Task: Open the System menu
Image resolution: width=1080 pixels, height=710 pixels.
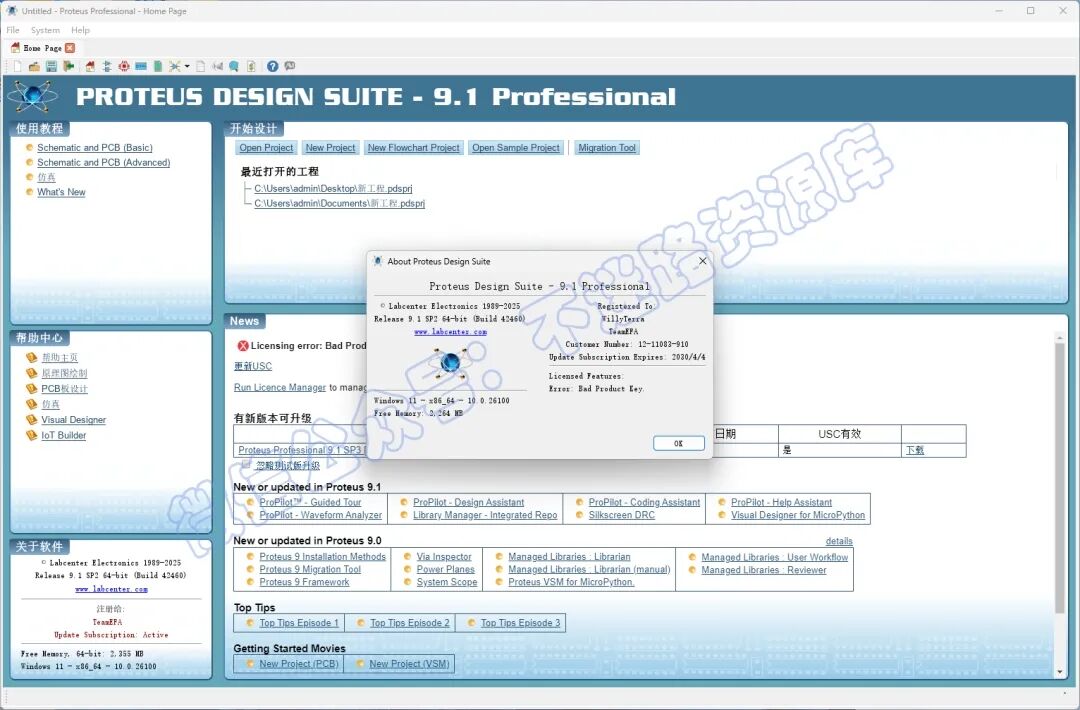Action: 45,30
